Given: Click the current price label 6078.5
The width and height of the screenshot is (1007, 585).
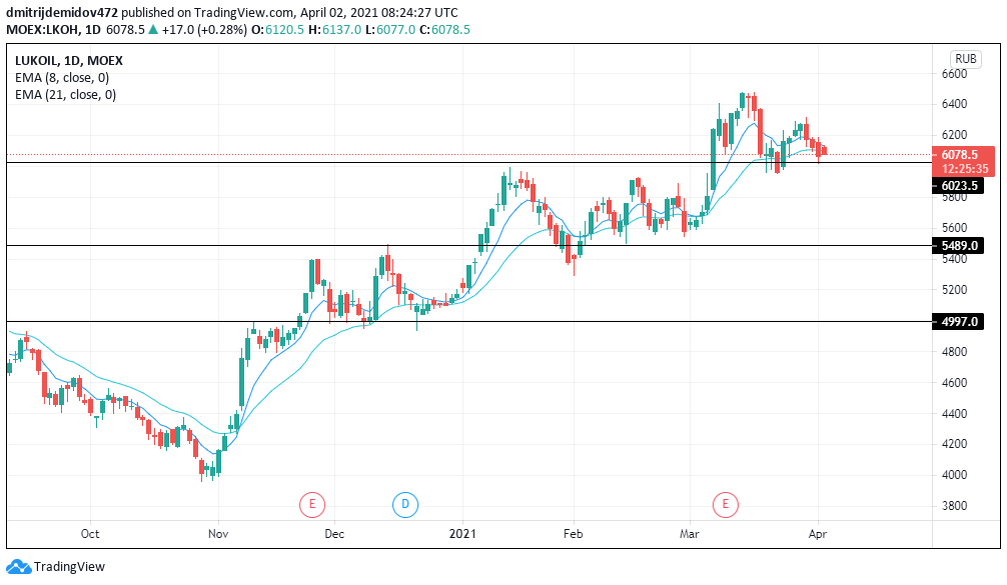Looking at the screenshot, I should [x=959, y=154].
